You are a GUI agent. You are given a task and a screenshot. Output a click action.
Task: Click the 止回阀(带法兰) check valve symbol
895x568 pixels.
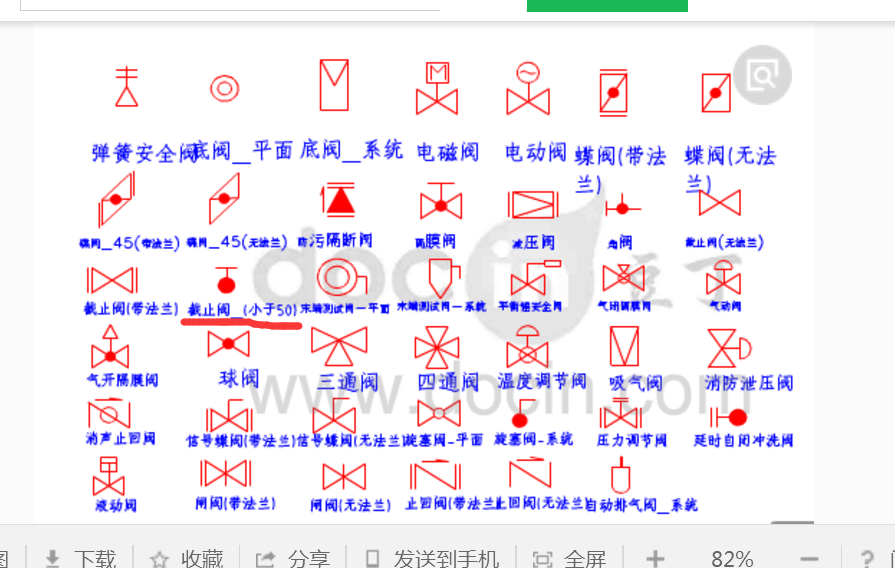(436, 476)
